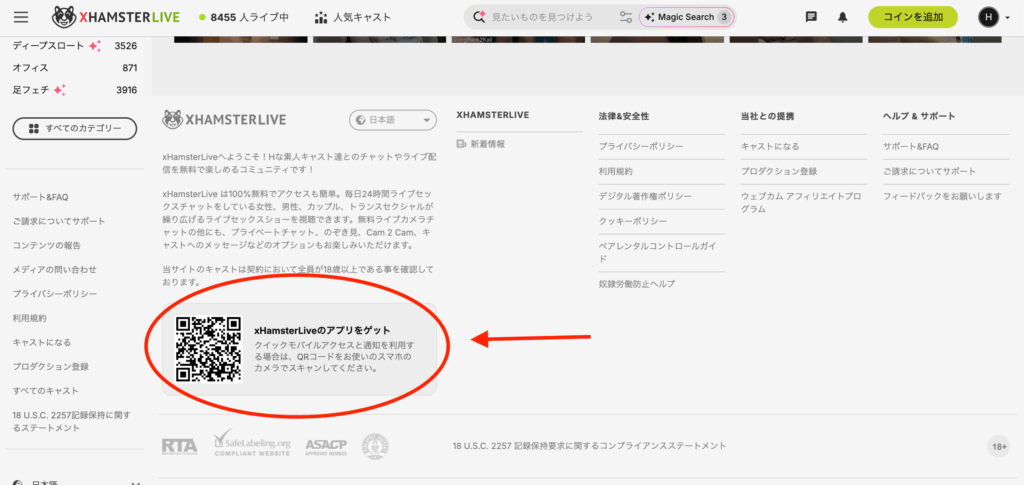
Task: Click the QR code image
Action: [x=209, y=349]
